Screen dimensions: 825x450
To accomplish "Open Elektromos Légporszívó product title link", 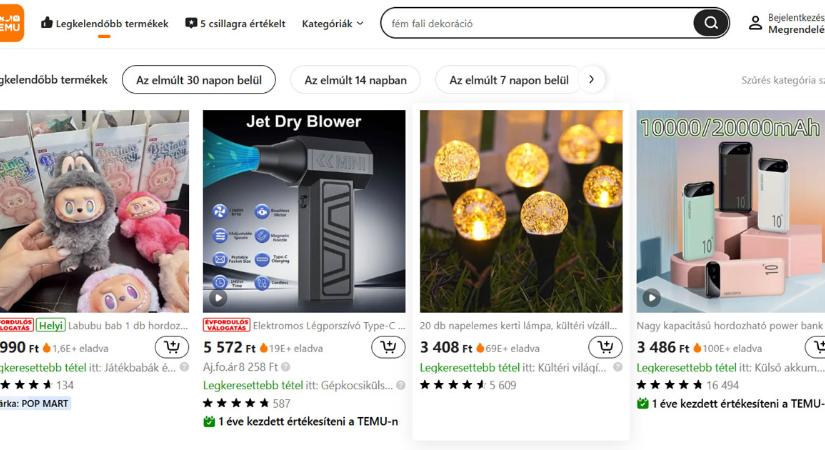I will click(329, 325).
